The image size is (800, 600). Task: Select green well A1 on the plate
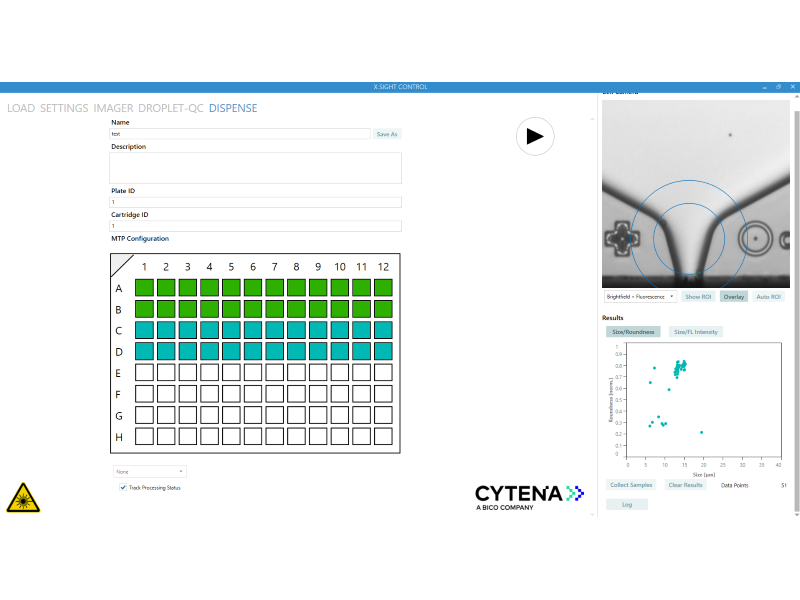(144, 287)
